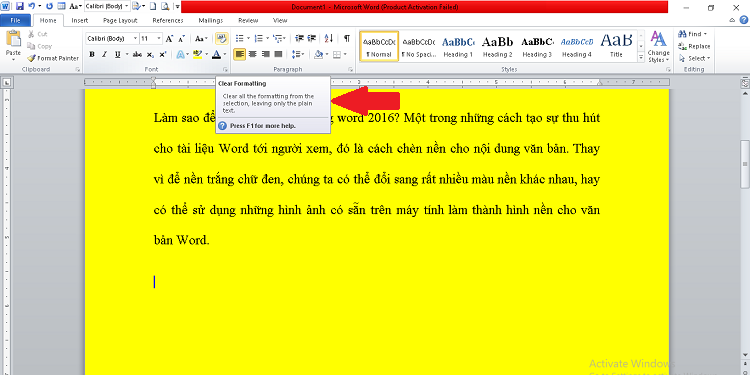Viewport: 750px width, 375px height.
Task: Toggle Subscript formatting
Action: point(150,55)
